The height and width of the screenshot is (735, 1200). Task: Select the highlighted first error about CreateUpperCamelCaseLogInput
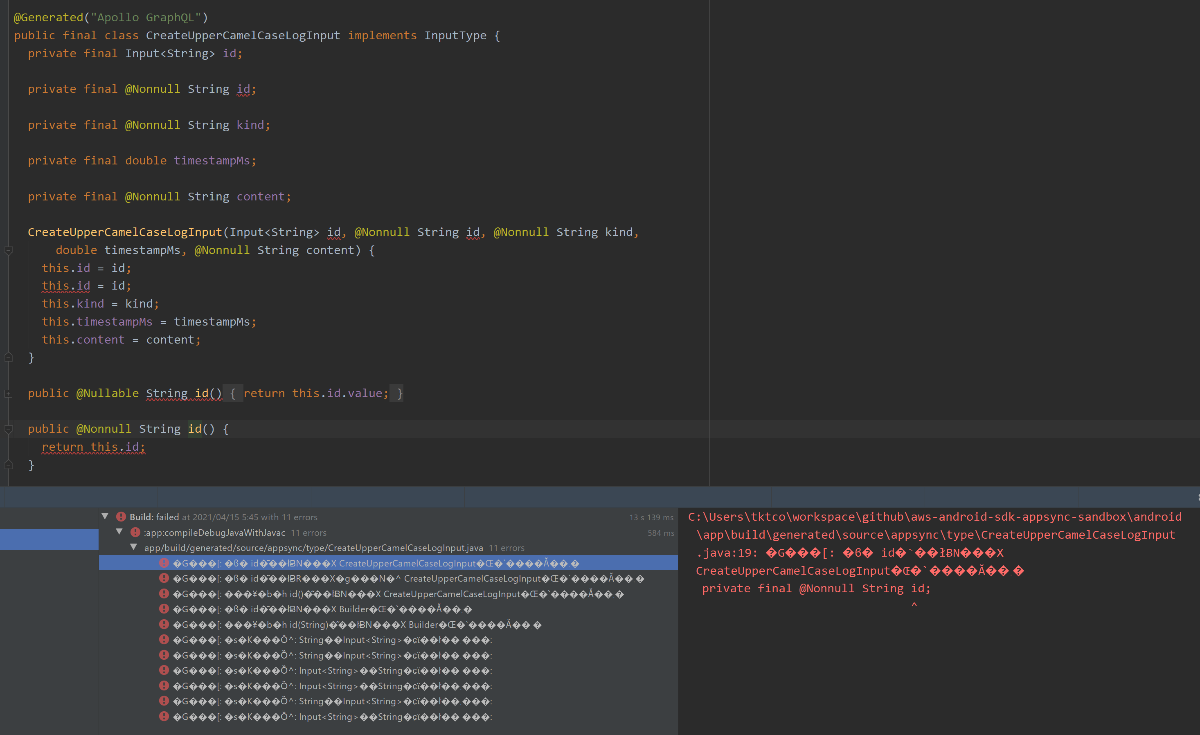coord(388,563)
